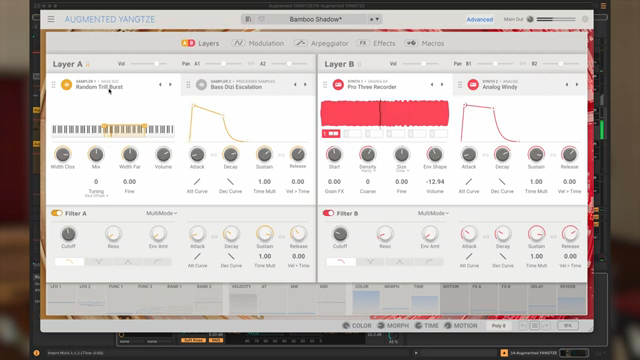640x360 pixels.
Task: Click undo arrow in bottom bar
Action: [x=523, y=326]
